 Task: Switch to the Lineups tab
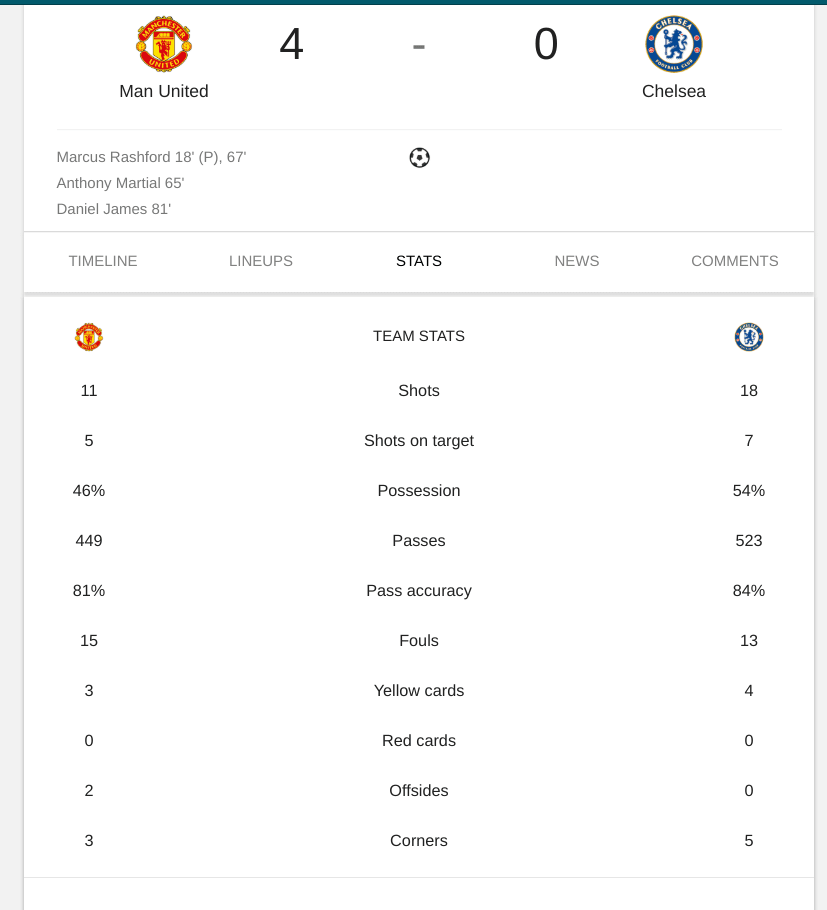[261, 261]
